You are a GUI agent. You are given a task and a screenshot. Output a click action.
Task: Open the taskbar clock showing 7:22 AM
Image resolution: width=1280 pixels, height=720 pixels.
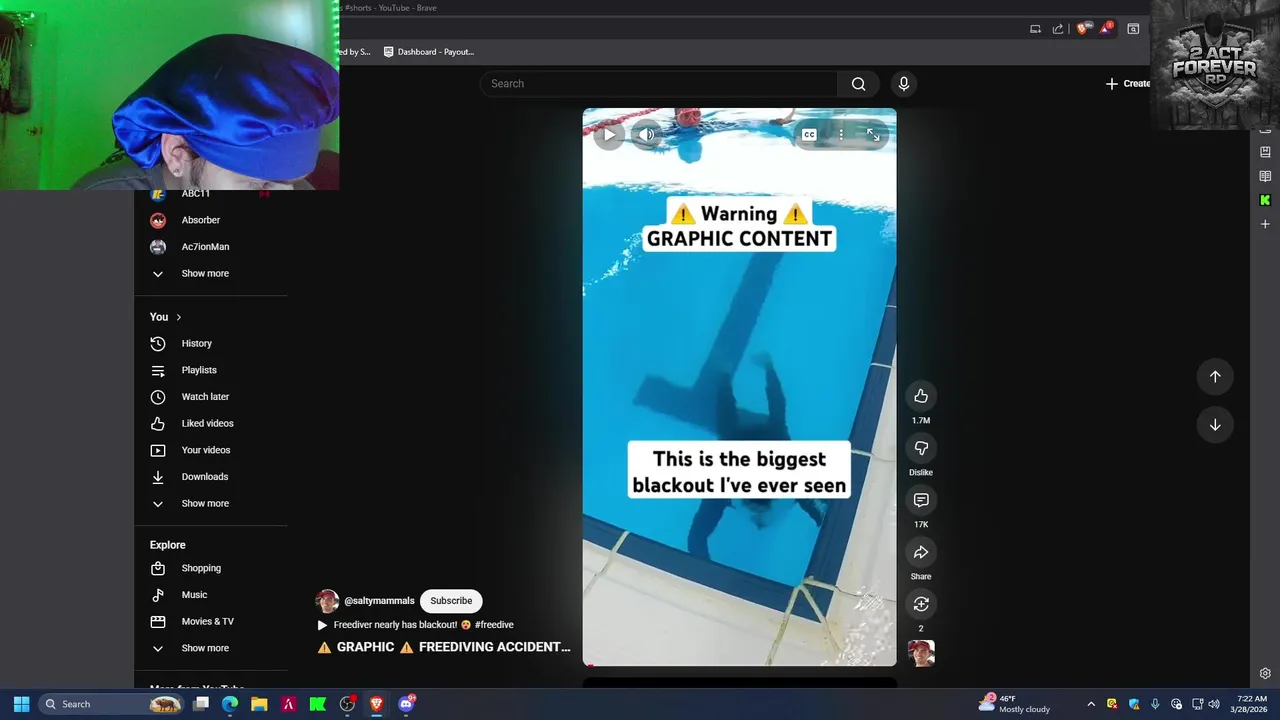pyautogui.click(x=1251, y=704)
